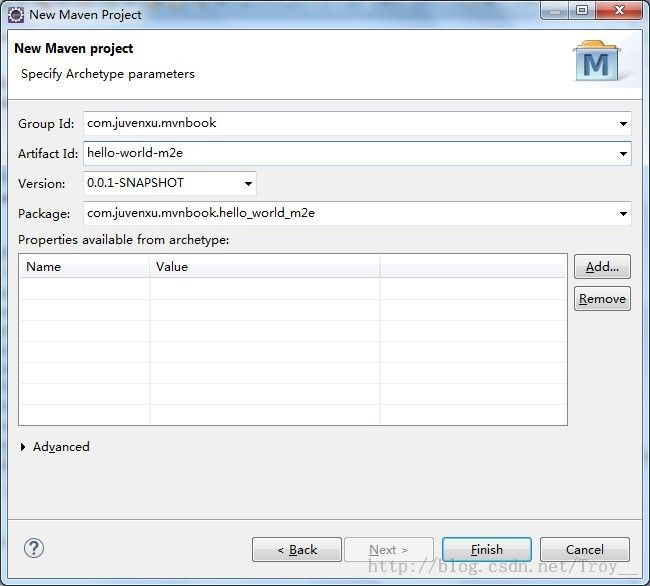Open the help question mark icon
The image size is (650, 586).
click(34, 548)
